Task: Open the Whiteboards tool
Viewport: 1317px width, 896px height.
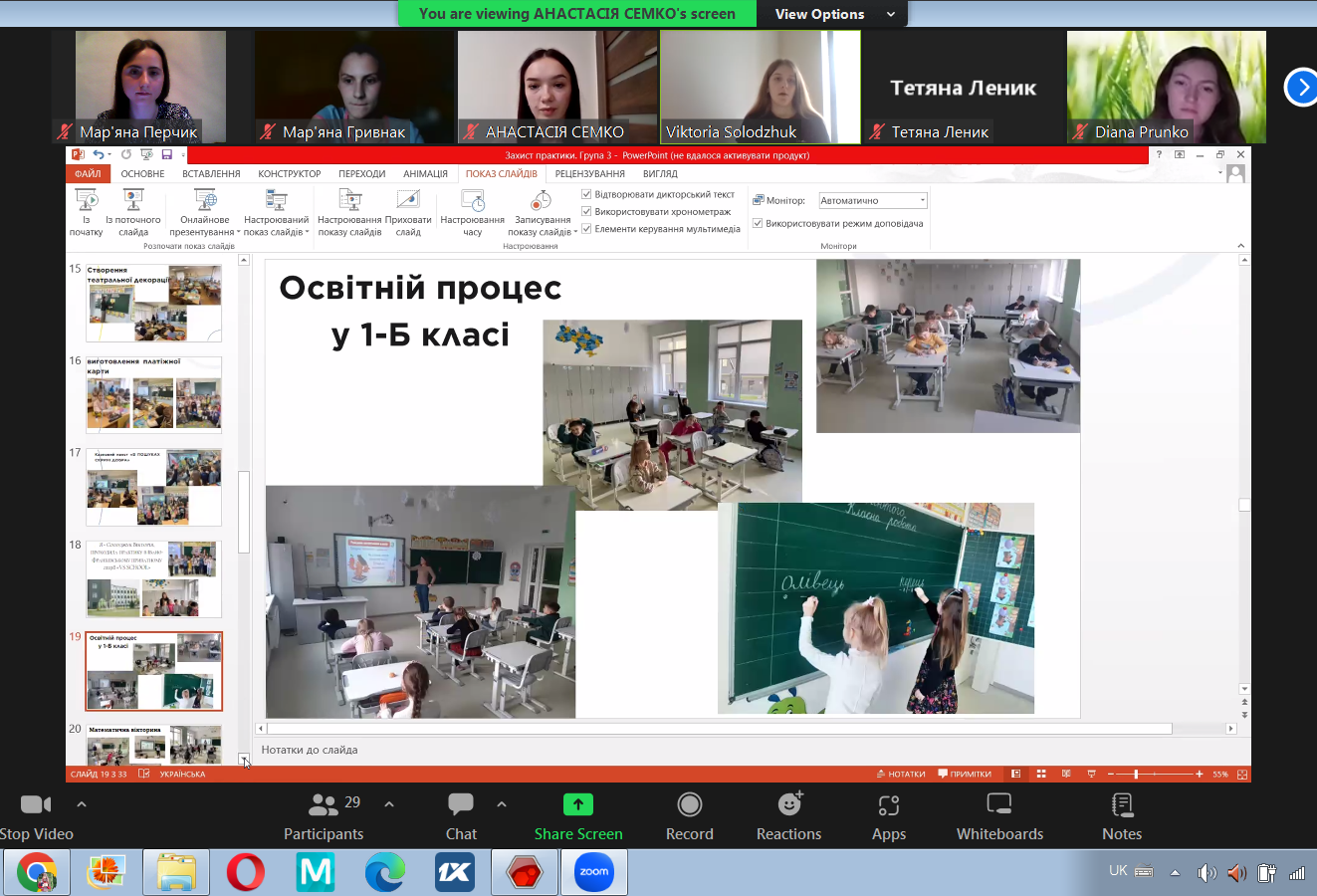Action: point(999,804)
